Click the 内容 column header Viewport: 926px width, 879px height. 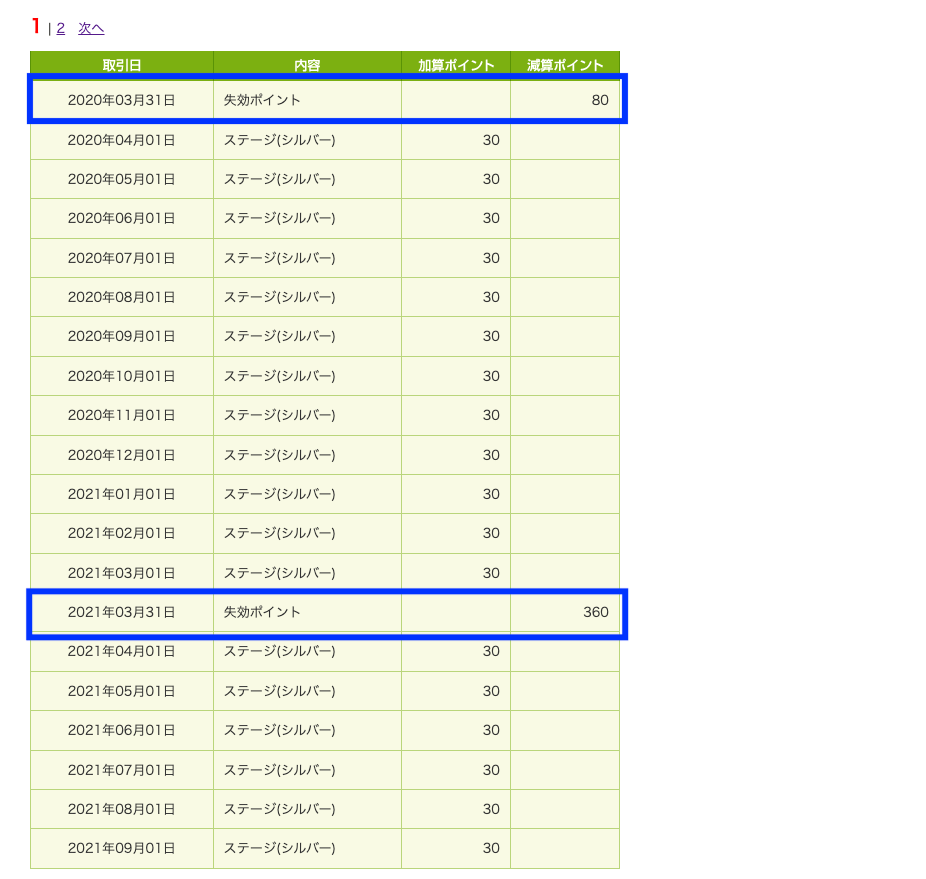pyautogui.click(x=307, y=65)
